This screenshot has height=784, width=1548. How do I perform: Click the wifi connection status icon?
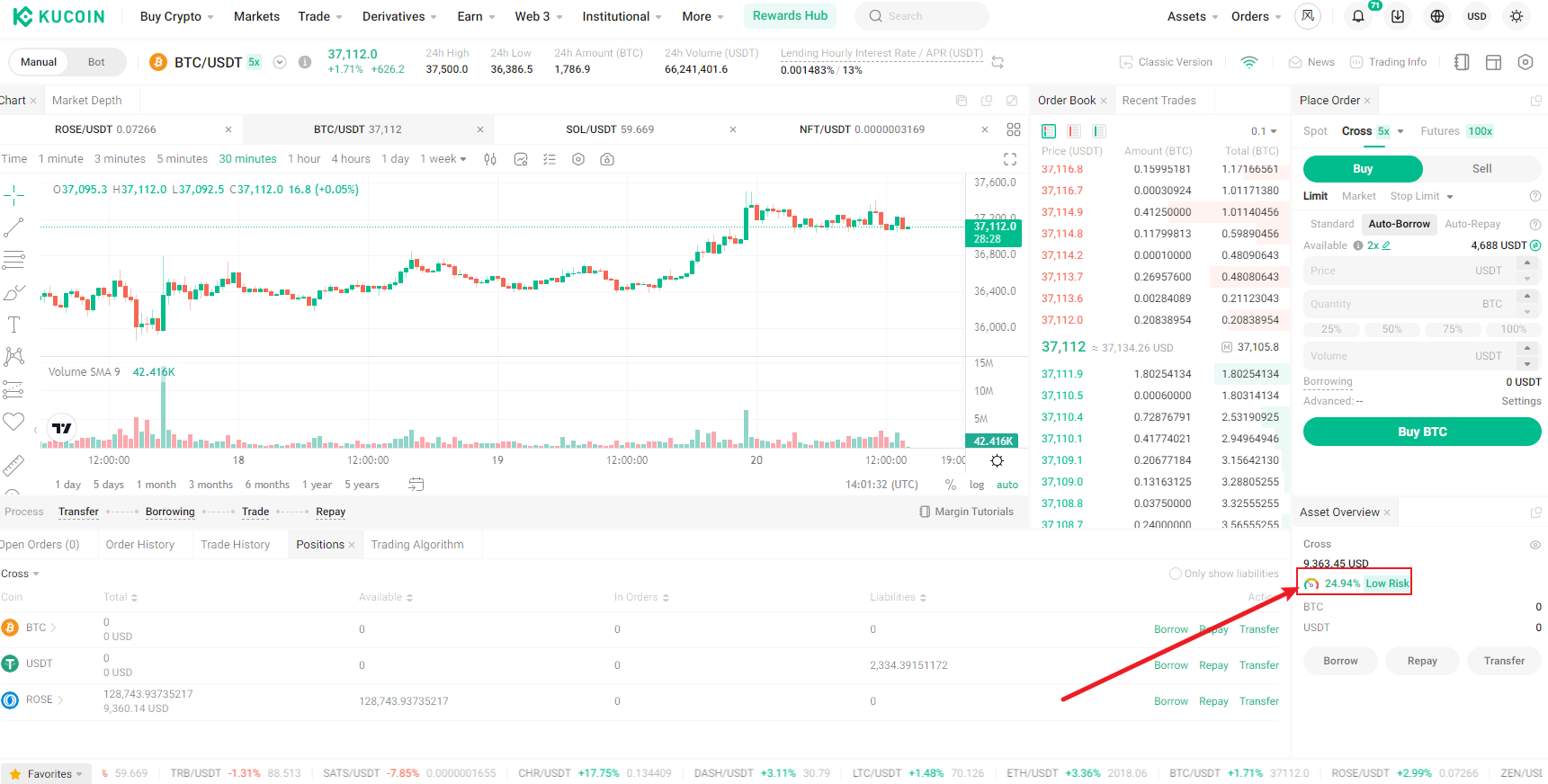coord(1249,62)
